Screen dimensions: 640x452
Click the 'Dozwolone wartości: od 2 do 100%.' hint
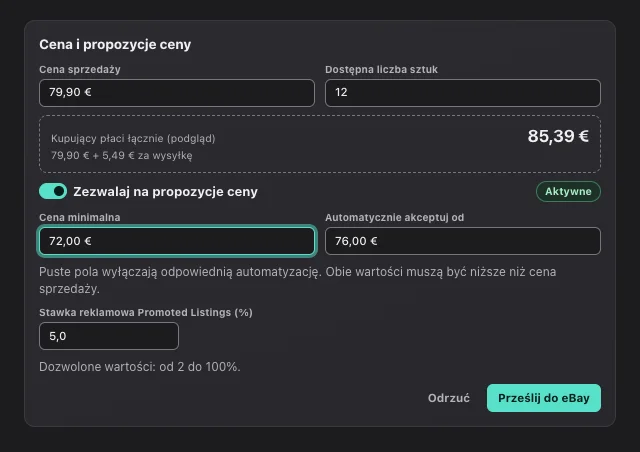140,367
